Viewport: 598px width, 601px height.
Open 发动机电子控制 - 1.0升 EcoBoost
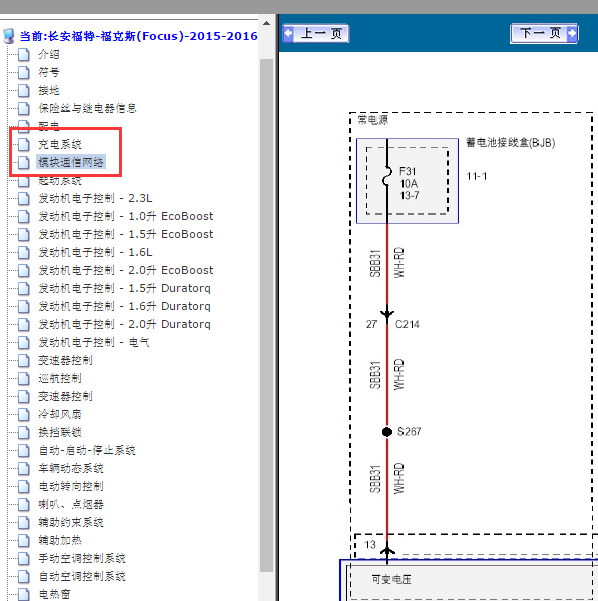(125, 217)
